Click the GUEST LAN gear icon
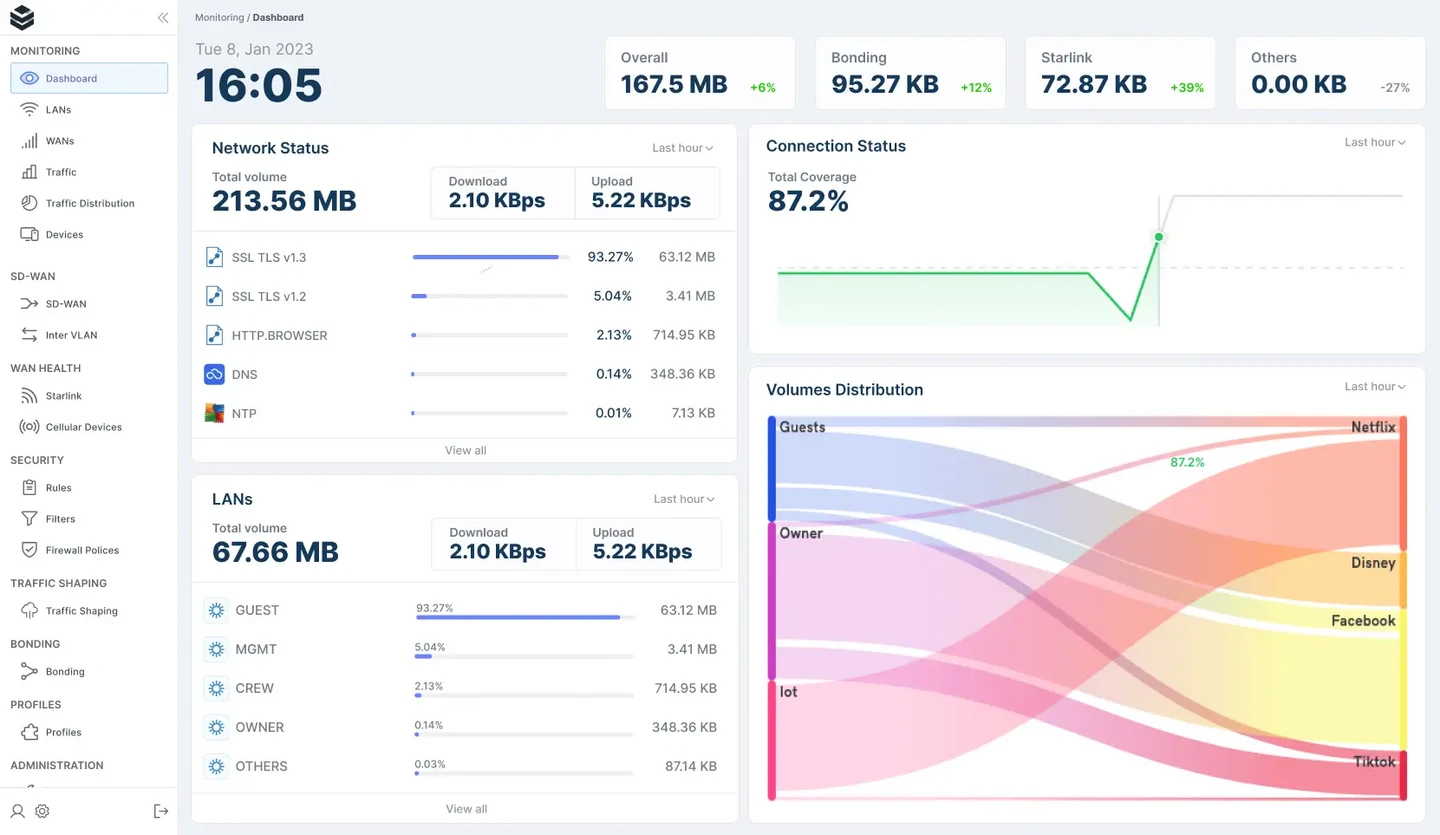 [216, 610]
